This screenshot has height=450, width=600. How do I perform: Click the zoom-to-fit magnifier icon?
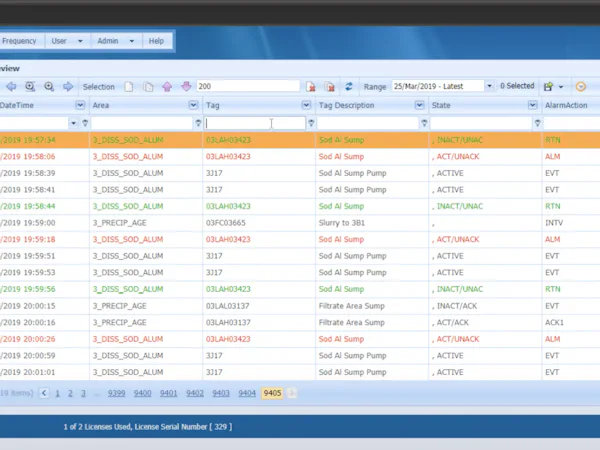[x=30, y=86]
